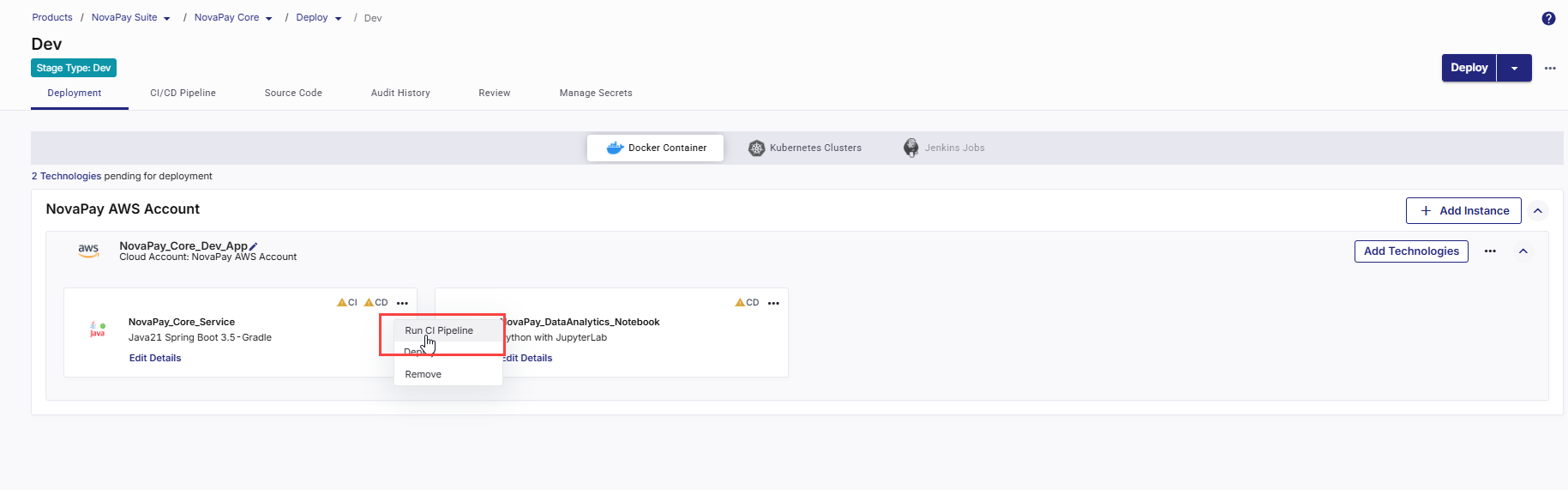The height and width of the screenshot is (490, 1568).
Task: Click the AWS logo icon
Action: point(88,250)
